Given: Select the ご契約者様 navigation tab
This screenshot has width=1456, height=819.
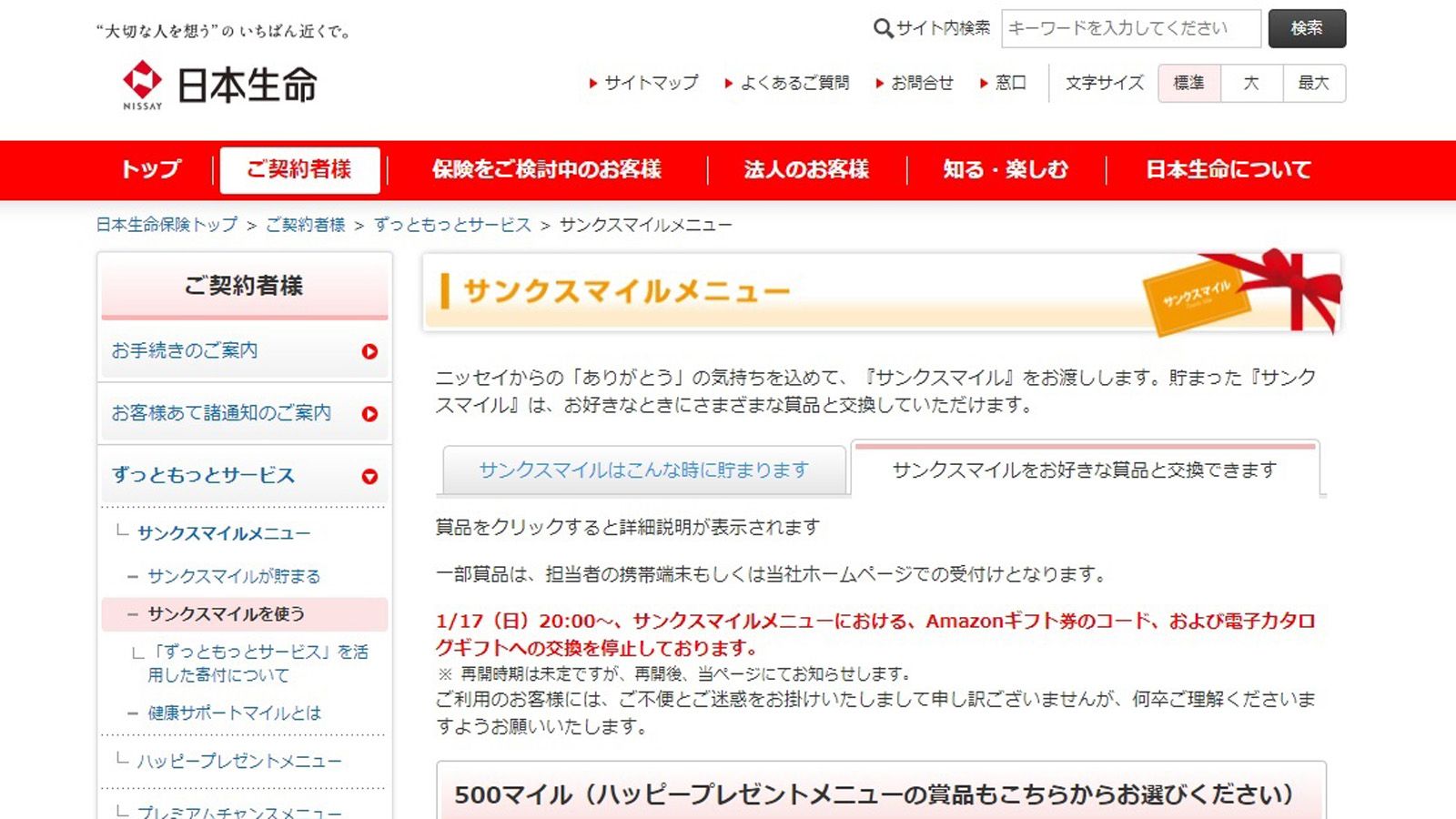Looking at the screenshot, I should pyautogui.click(x=299, y=170).
